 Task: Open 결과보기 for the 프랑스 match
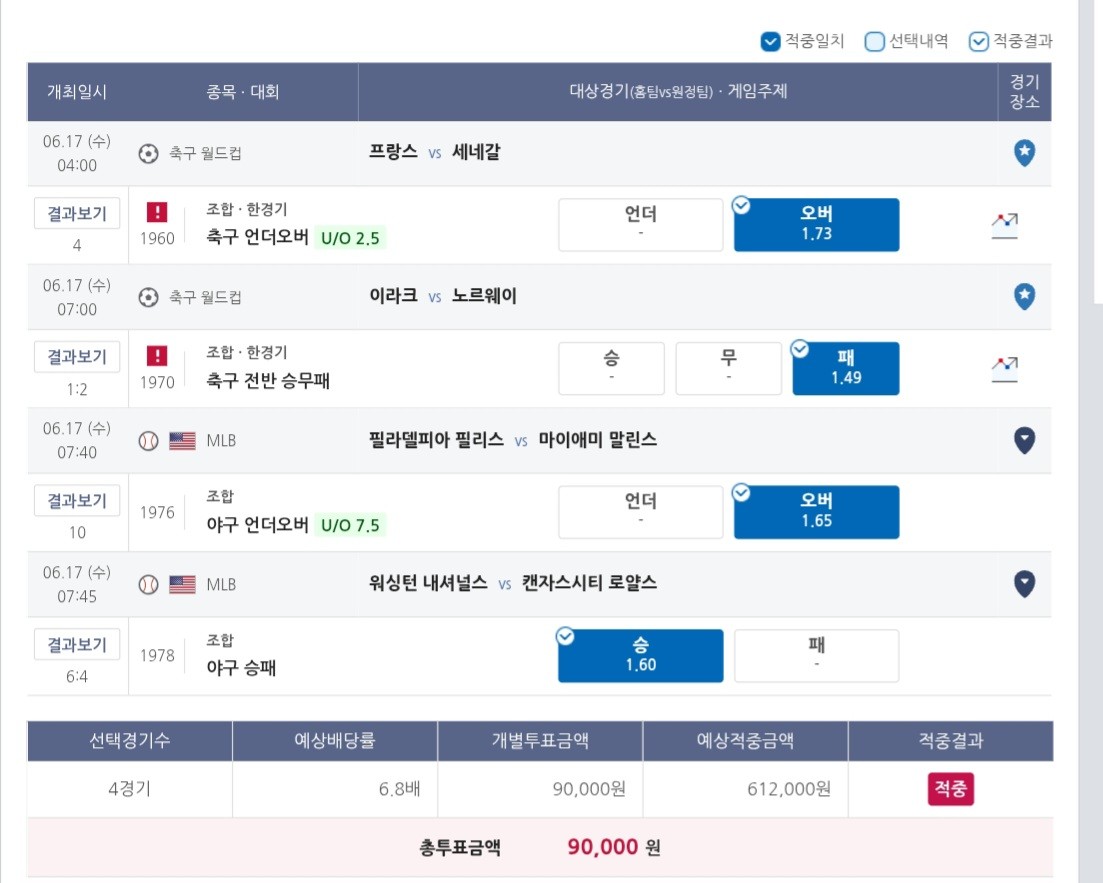(x=77, y=213)
